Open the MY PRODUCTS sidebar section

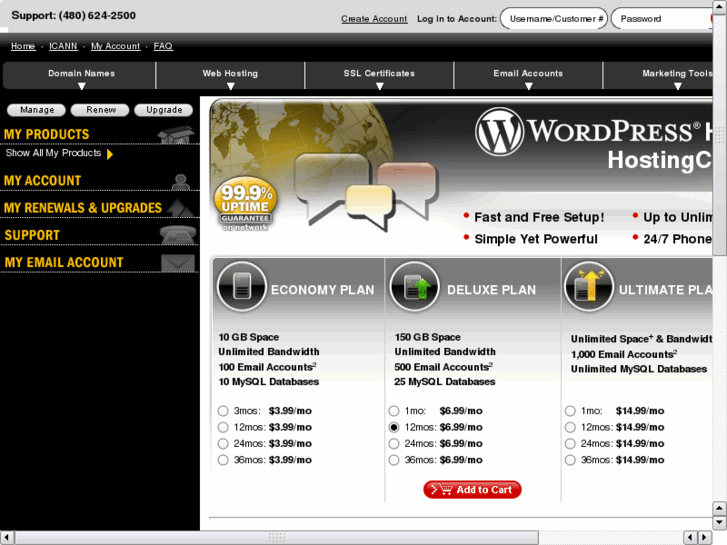click(46, 135)
